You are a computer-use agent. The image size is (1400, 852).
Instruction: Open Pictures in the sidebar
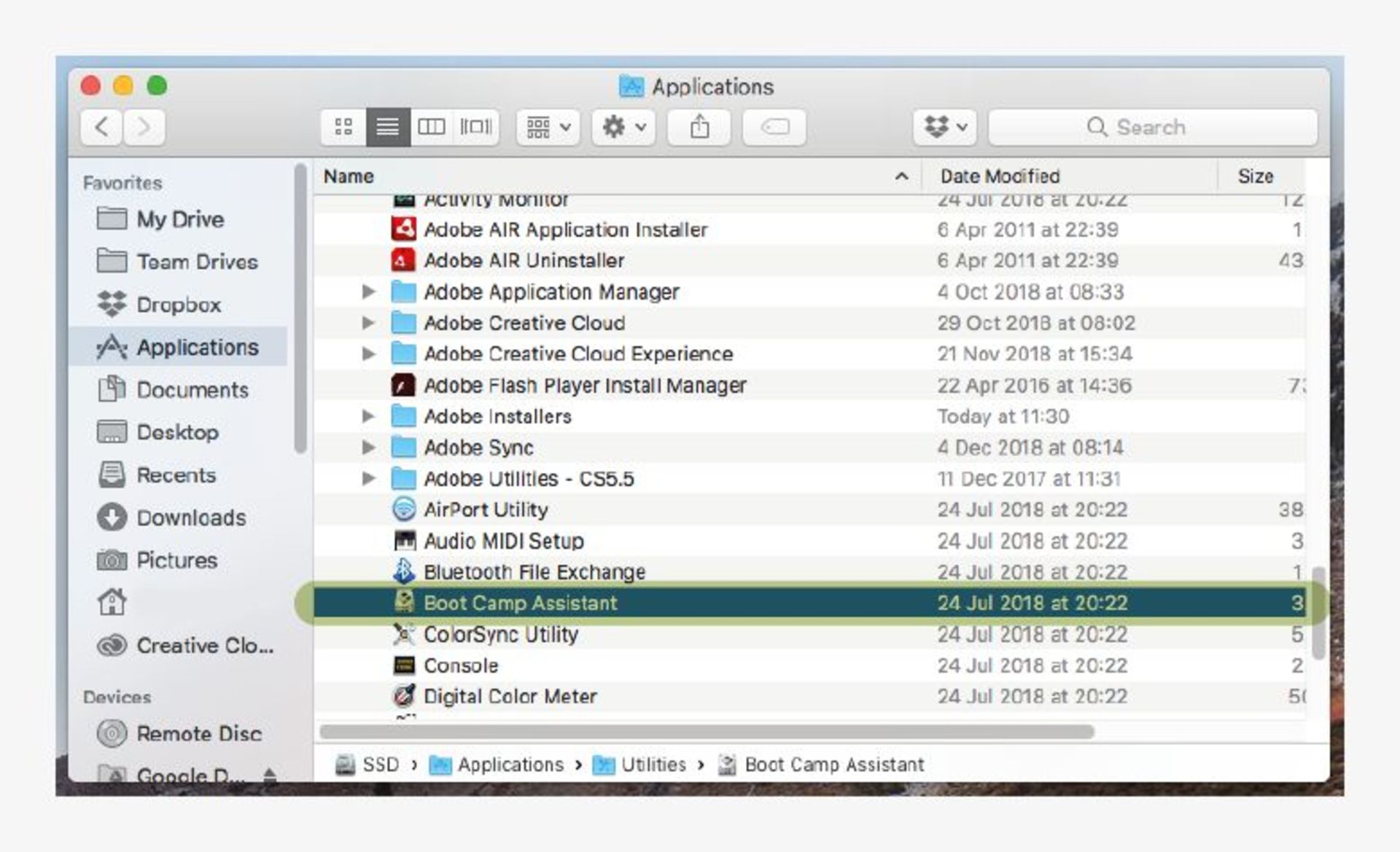[176, 560]
